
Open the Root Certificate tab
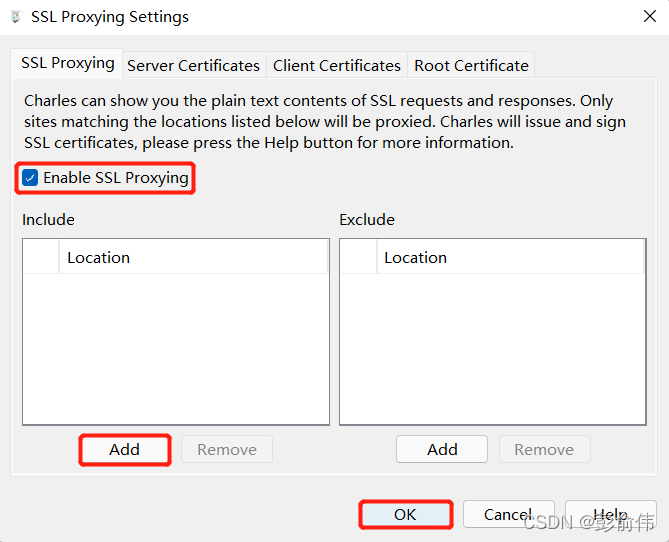coord(471,65)
